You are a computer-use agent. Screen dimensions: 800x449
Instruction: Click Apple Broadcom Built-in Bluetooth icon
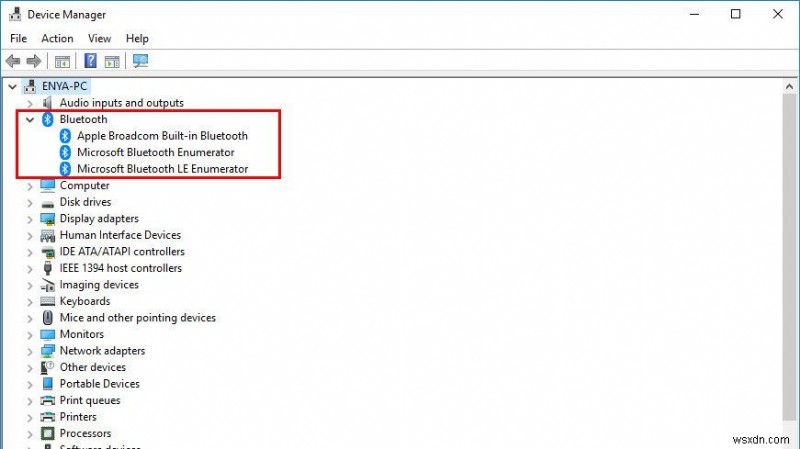65,136
